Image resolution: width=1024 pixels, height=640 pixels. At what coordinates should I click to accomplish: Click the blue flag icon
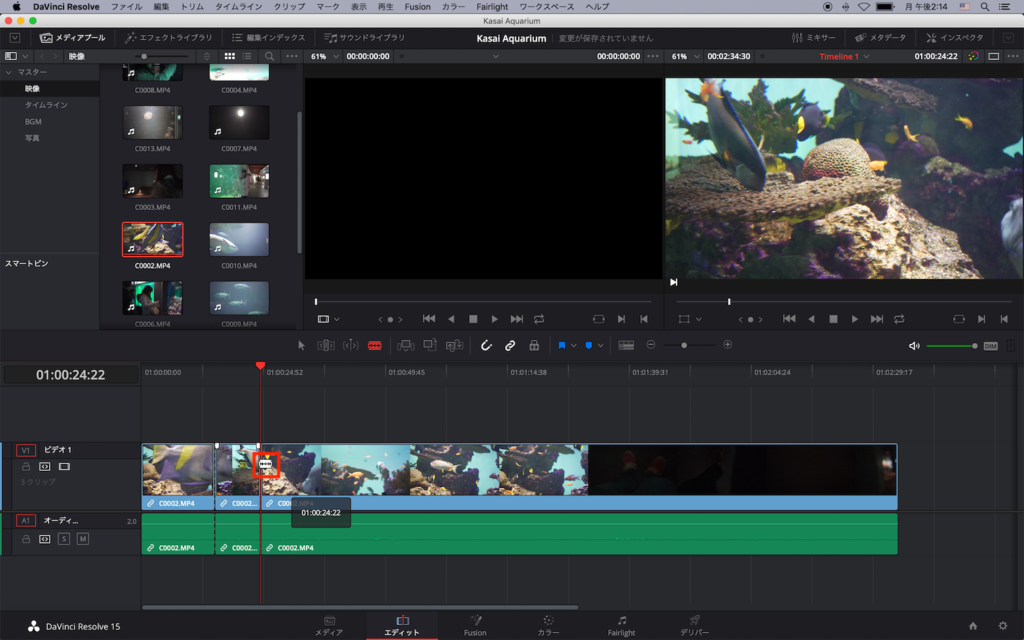[x=562, y=345]
